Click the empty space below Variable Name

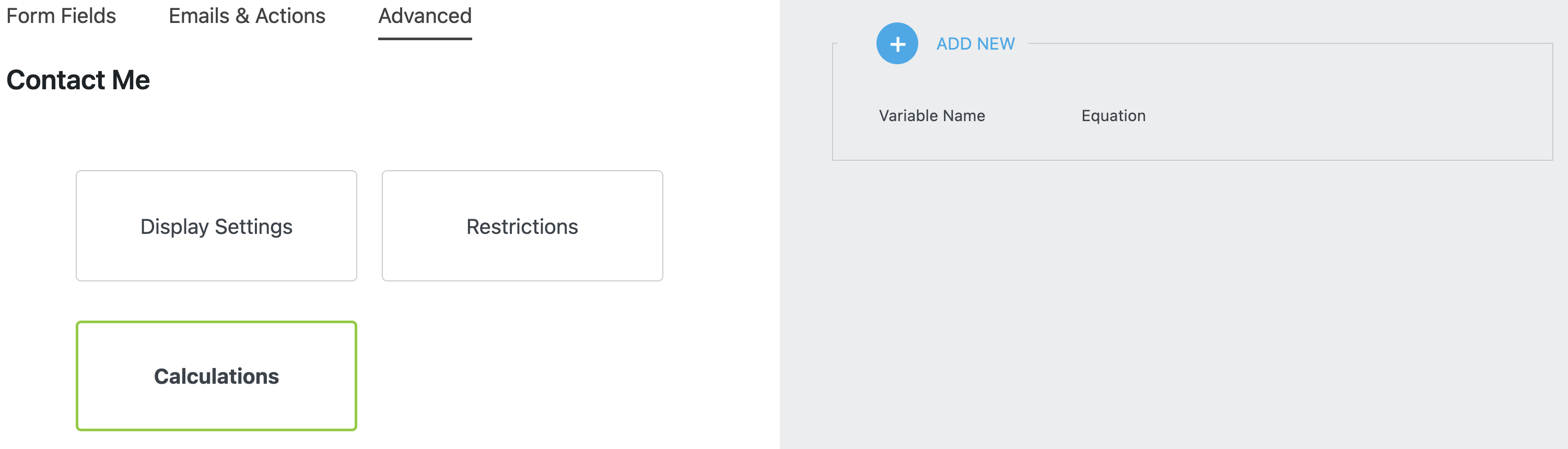931,141
